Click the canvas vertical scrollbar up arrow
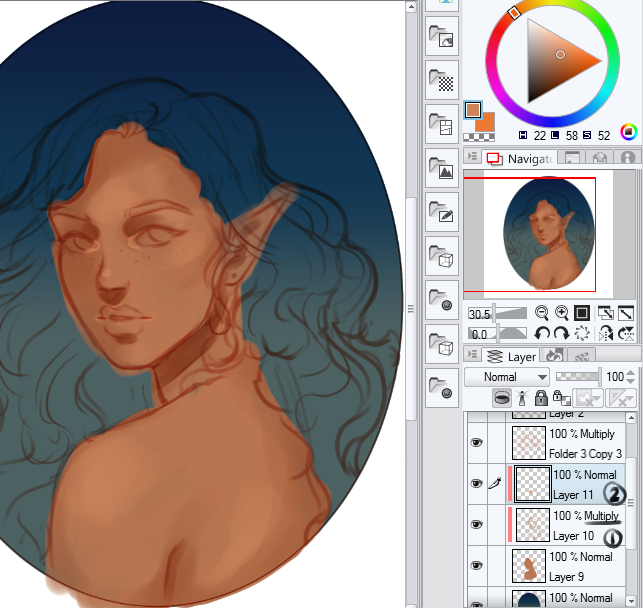643x608 pixels. point(411,6)
